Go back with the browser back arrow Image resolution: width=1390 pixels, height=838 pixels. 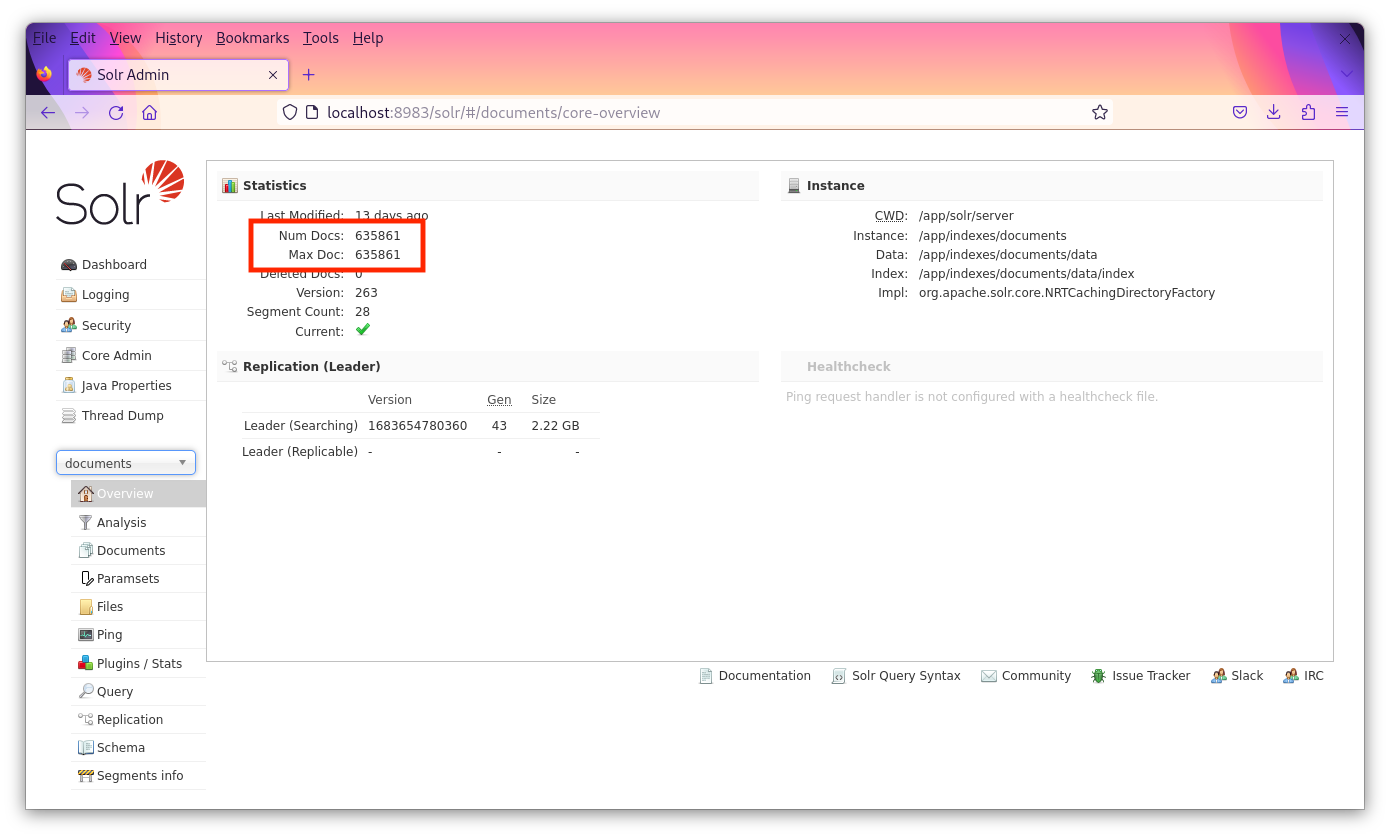click(x=48, y=113)
